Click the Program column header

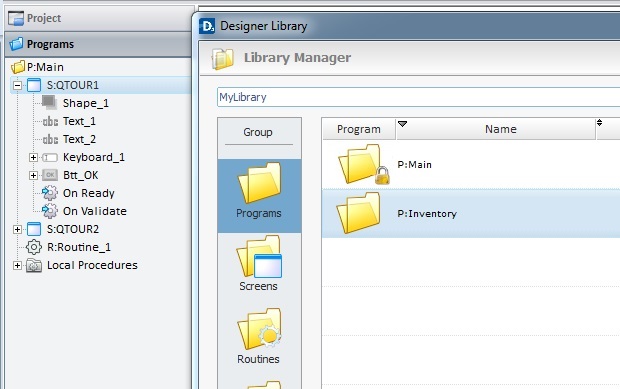[x=359, y=129]
